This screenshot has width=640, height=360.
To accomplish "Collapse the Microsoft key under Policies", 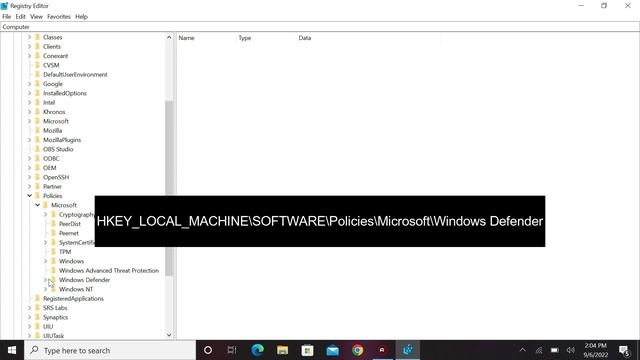I will 38,205.
